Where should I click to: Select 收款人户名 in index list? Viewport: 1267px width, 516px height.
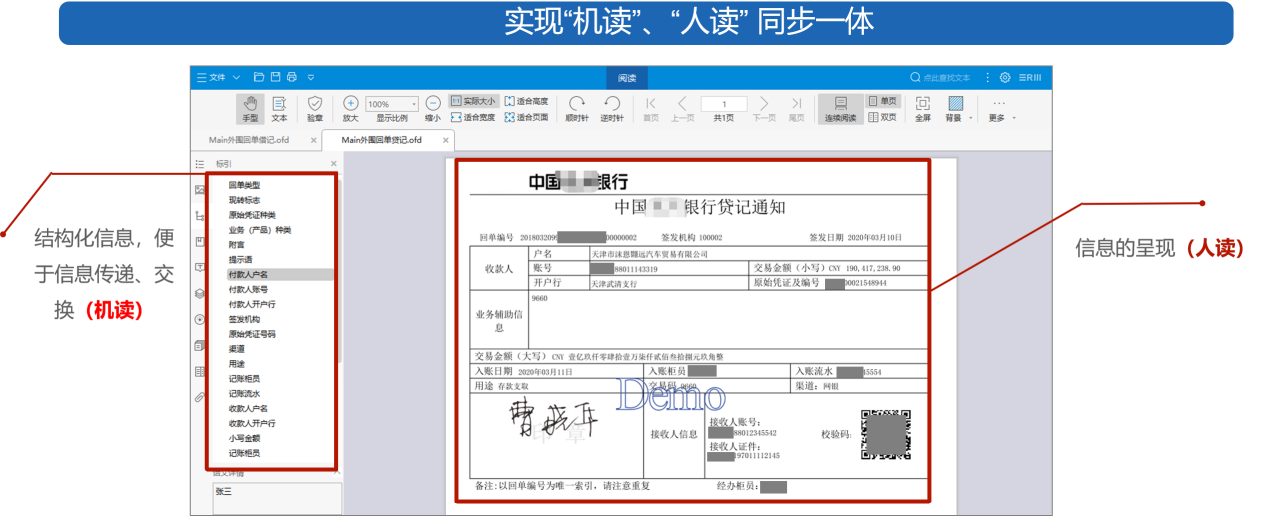(x=248, y=408)
